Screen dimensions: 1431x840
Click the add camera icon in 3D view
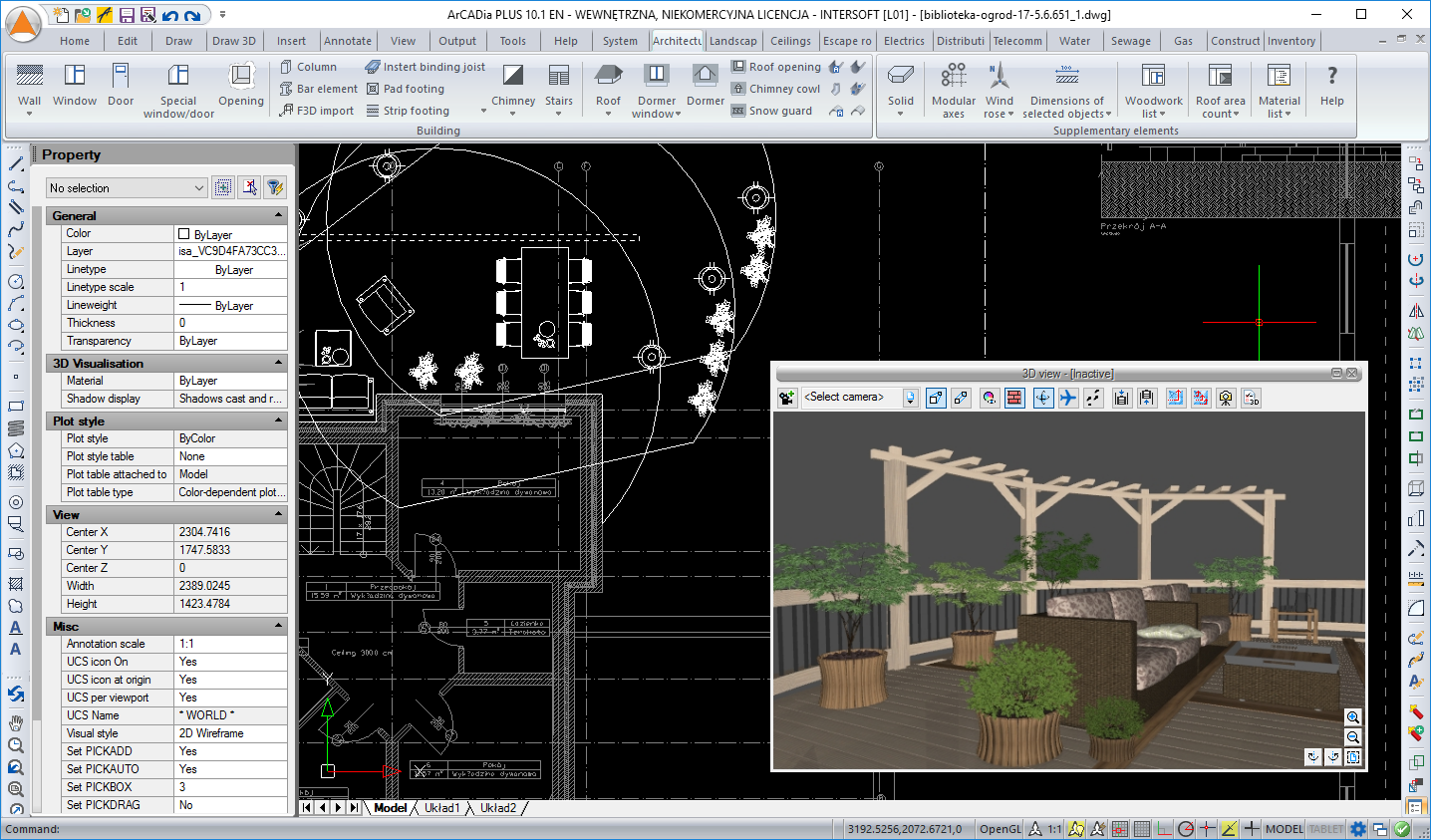coord(787,399)
